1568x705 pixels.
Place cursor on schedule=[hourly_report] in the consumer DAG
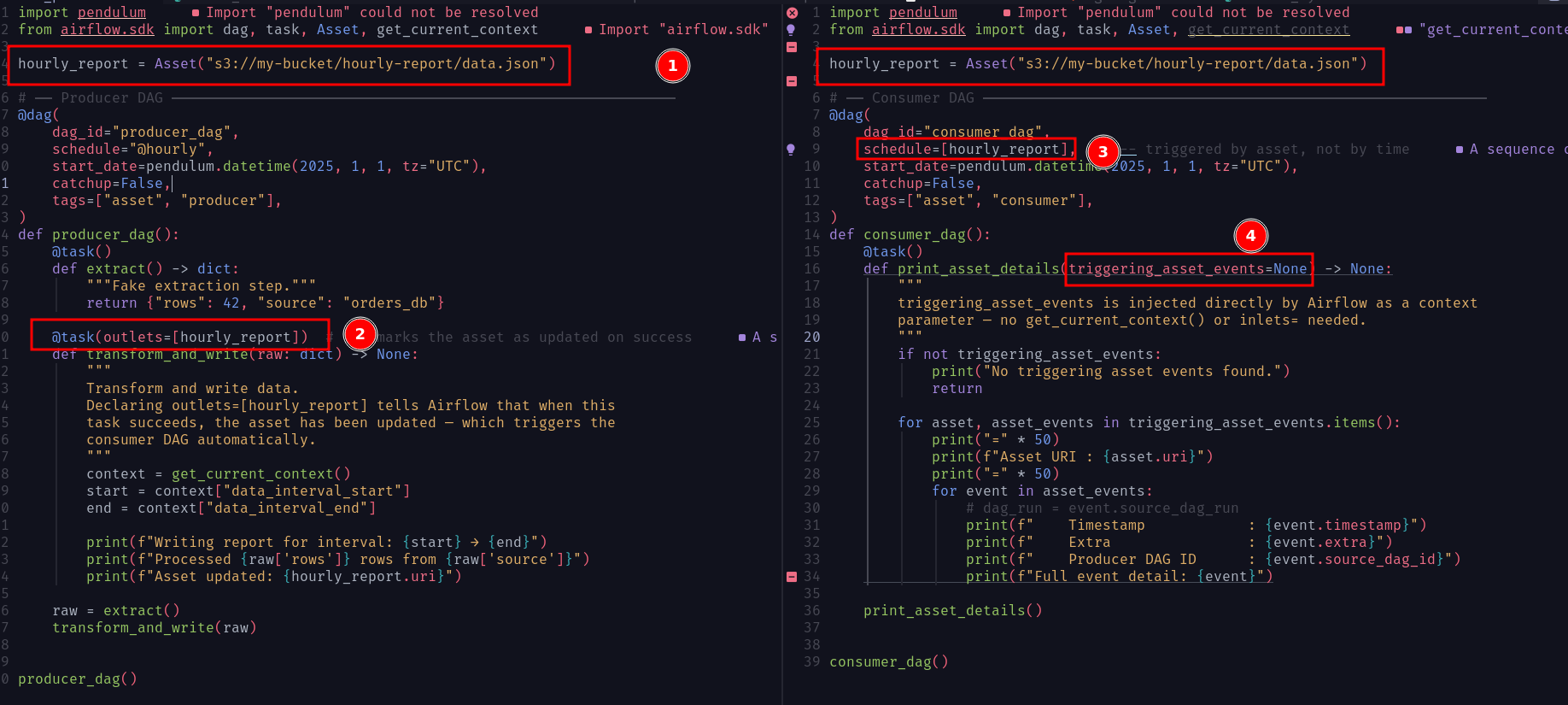pyautogui.click(x=965, y=150)
